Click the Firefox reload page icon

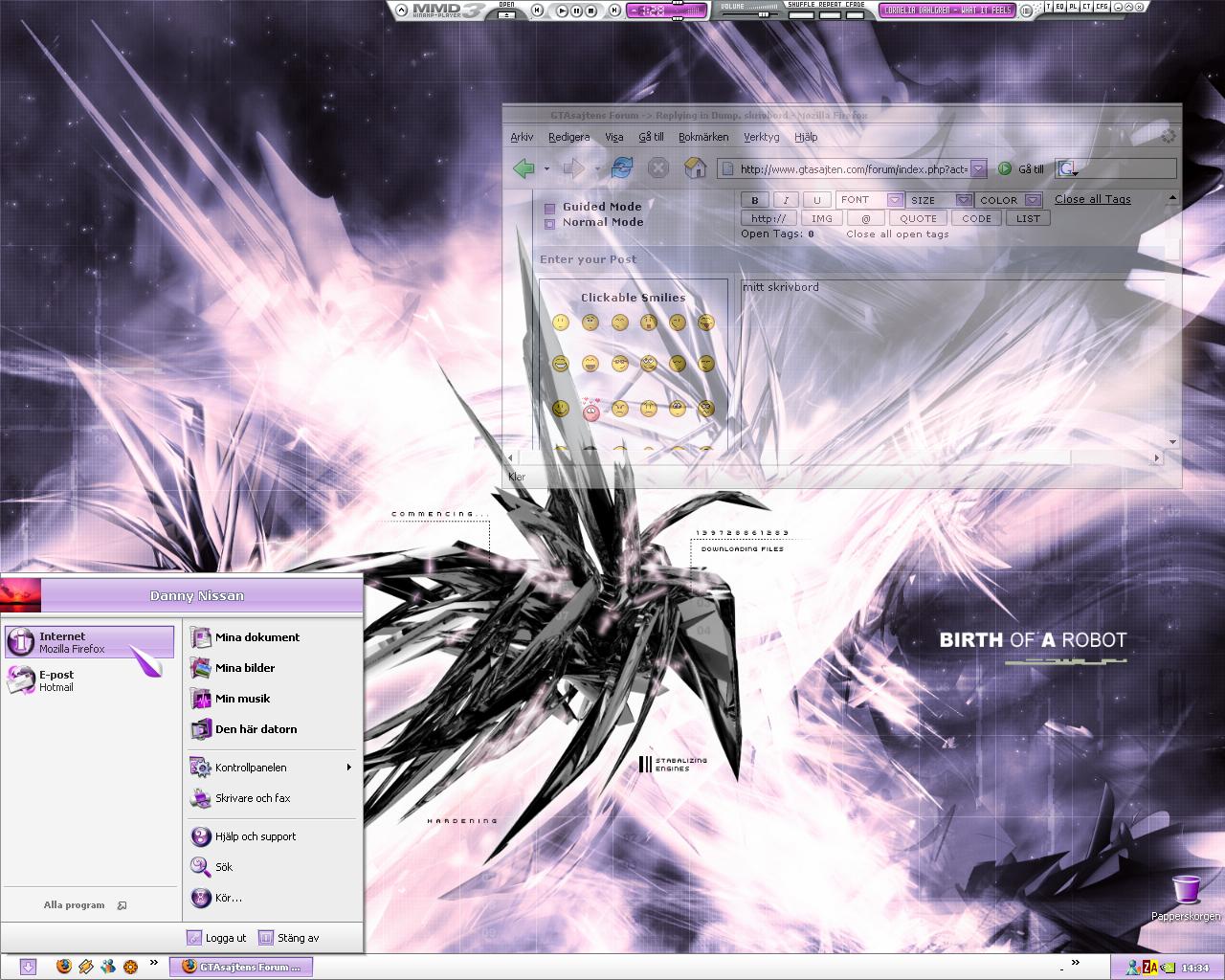[622, 168]
